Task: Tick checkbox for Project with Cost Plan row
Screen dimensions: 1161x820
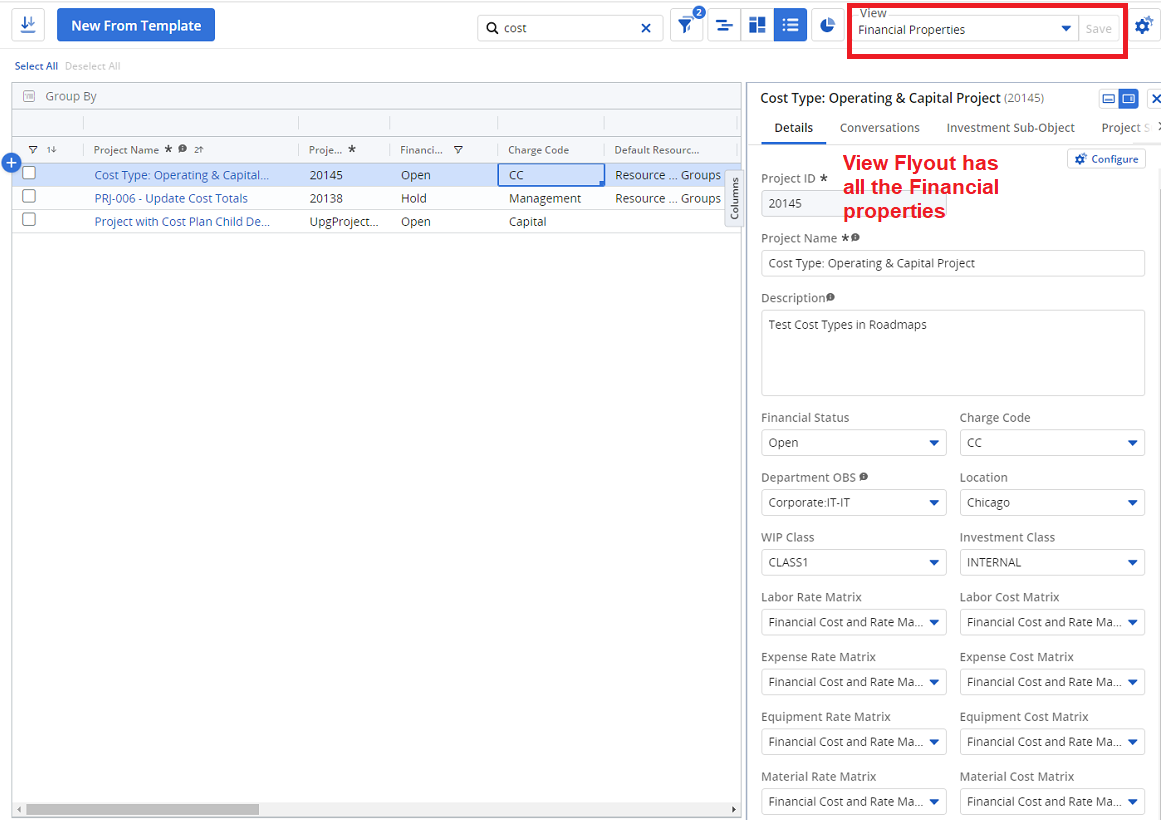Action: (29, 220)
